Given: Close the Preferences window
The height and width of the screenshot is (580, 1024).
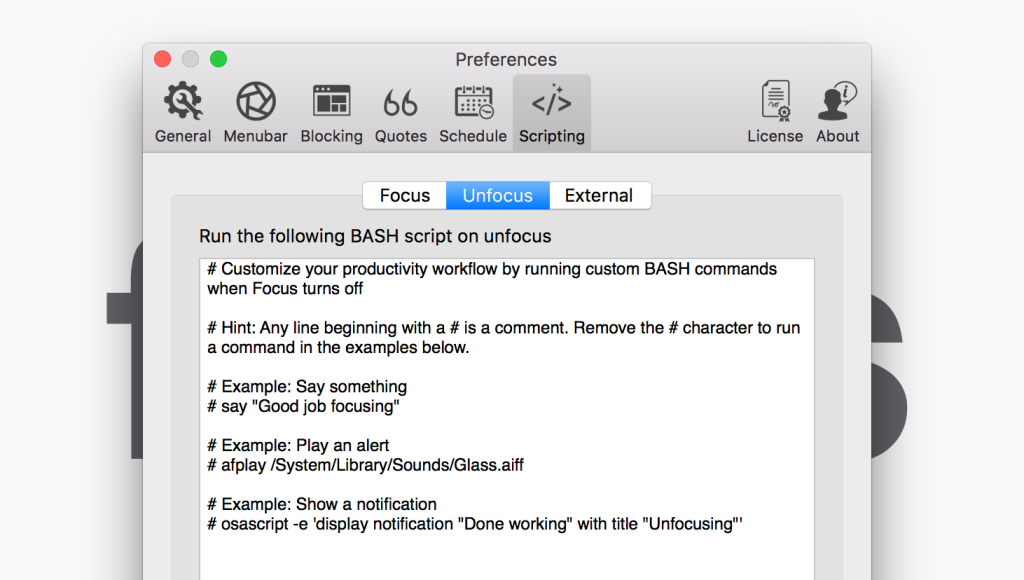Looking at the screenshot, I should (x=163, y=59).
